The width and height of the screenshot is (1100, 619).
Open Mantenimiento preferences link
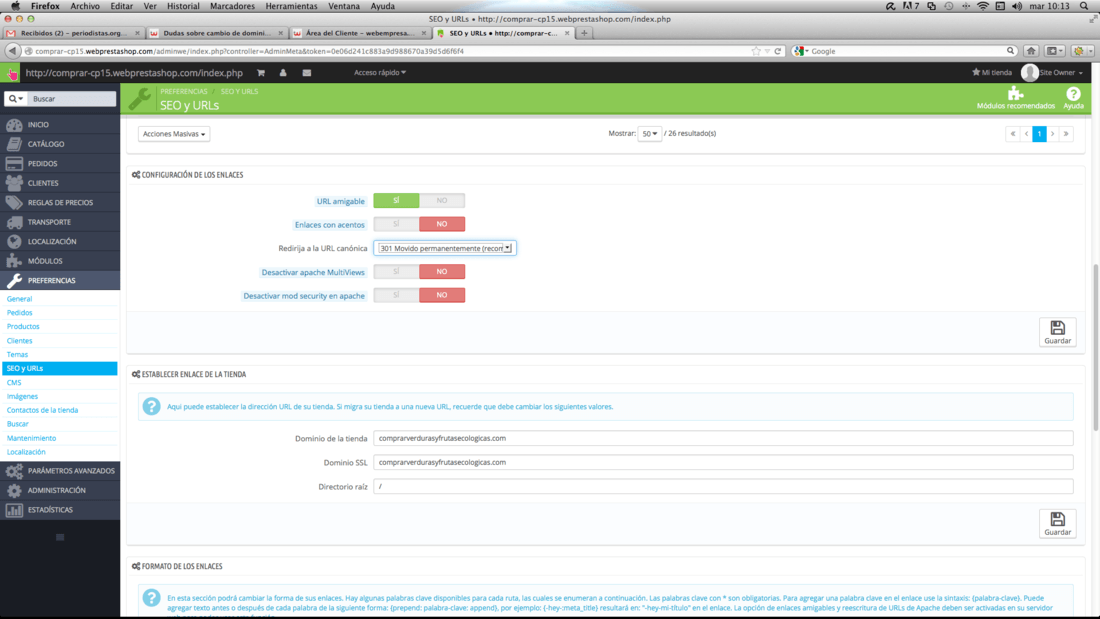[x=32, y=438]
